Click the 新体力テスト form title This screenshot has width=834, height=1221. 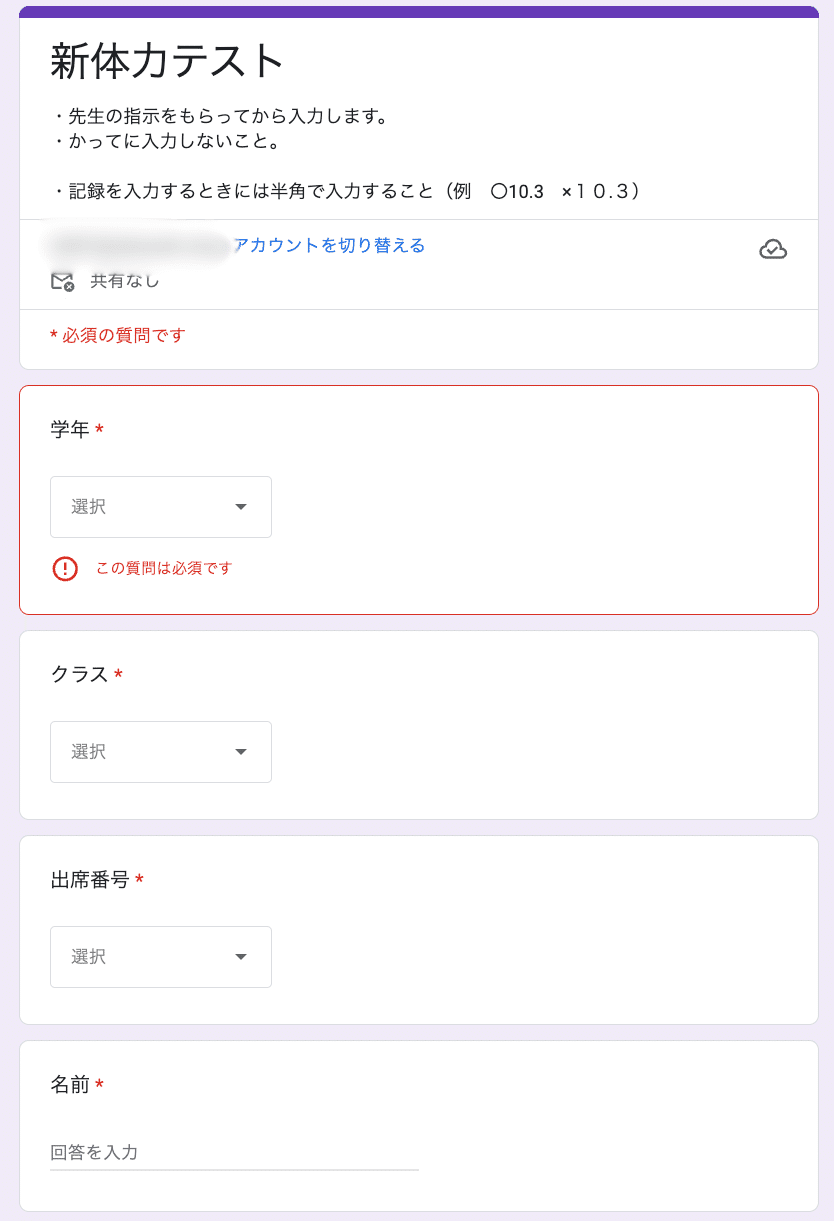point(168,62)
